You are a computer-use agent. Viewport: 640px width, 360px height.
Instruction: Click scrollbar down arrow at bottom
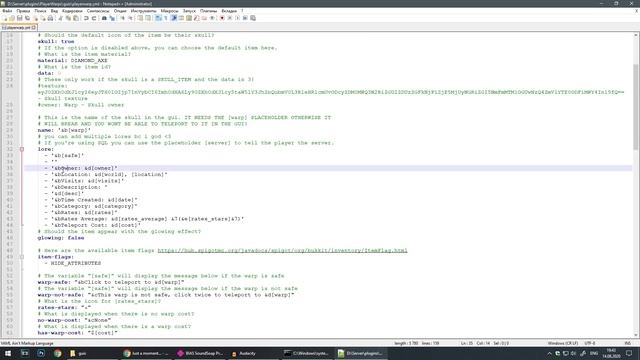click(x=636, y=334)
